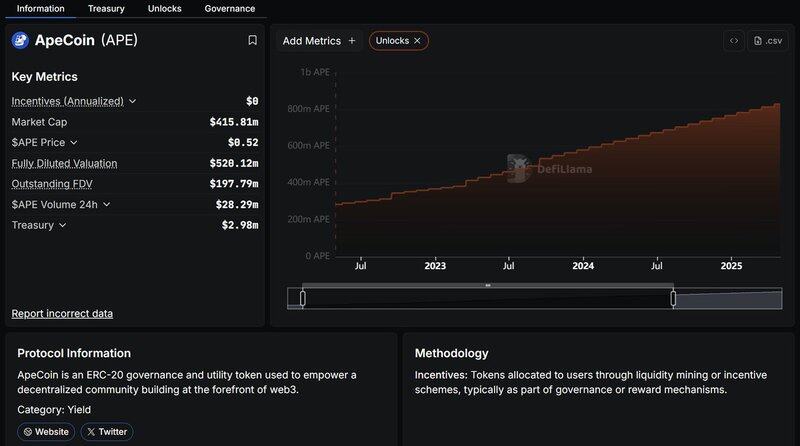Download chart data as .csv

pos(768,41)
